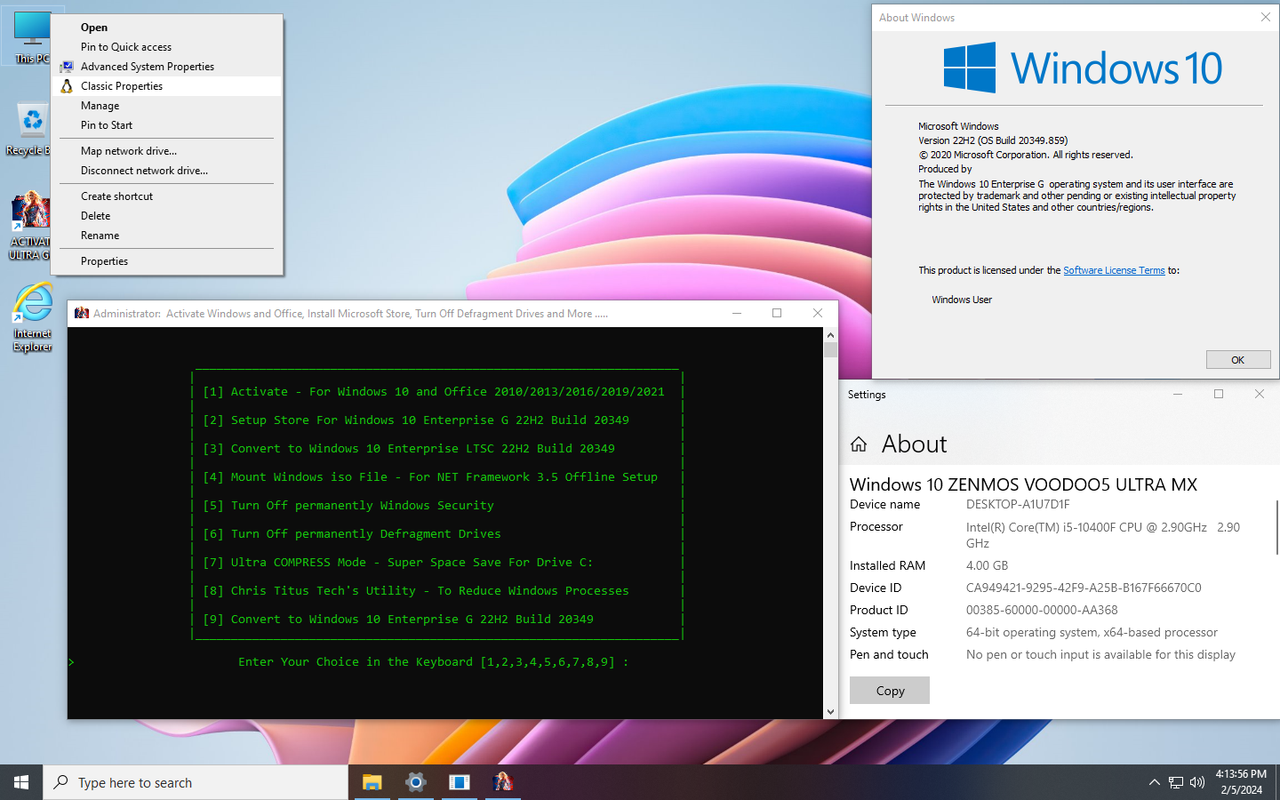Click the Device name value DESKTOP-A1U7D1F
The image size is (1280, 800).
coord(1018,505)
